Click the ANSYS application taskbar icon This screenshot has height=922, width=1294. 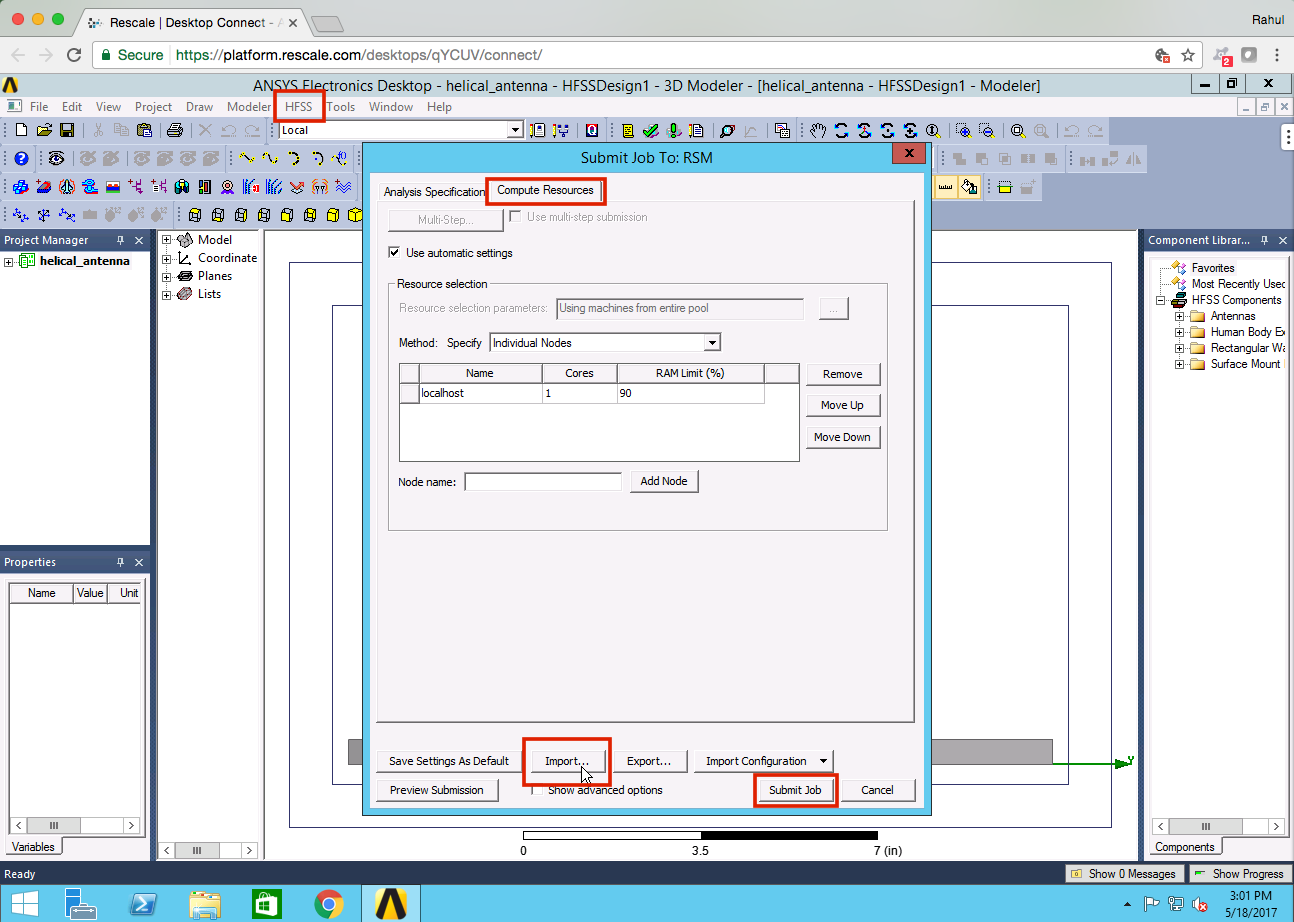click(390, 904)
